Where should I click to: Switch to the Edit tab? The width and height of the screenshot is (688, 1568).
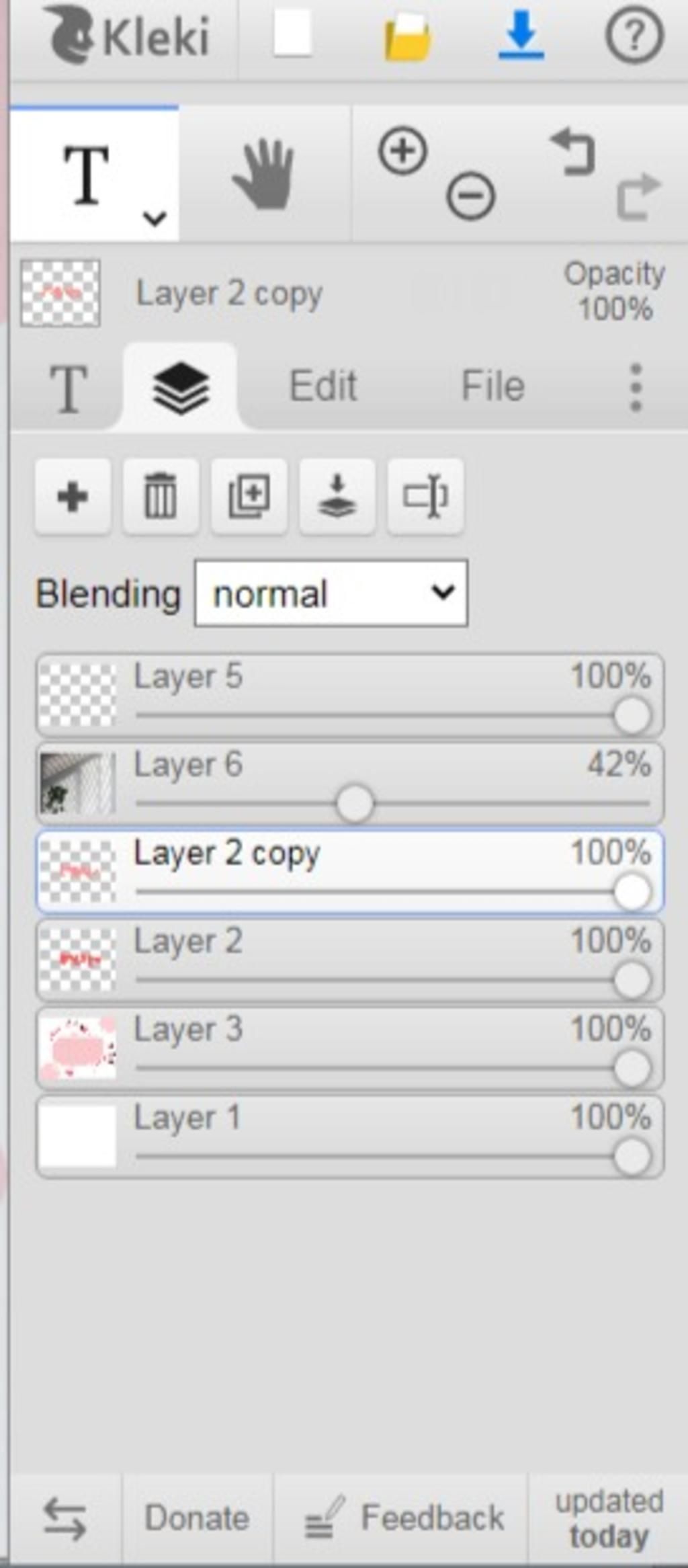[x=322, y=386]
